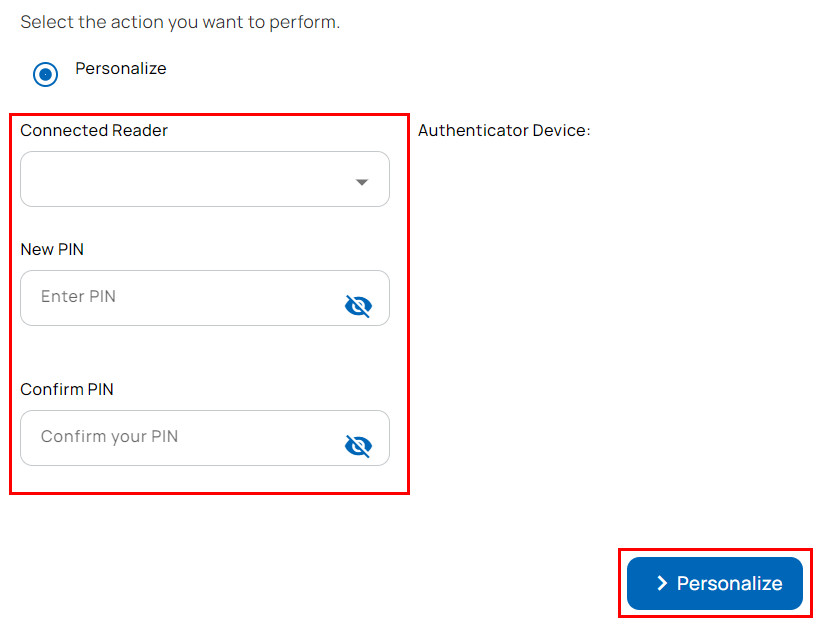Viewport: 822px width, 631px height.
Task: Toggle New PIN visibility eye icon
Action: tap(357, 306)
